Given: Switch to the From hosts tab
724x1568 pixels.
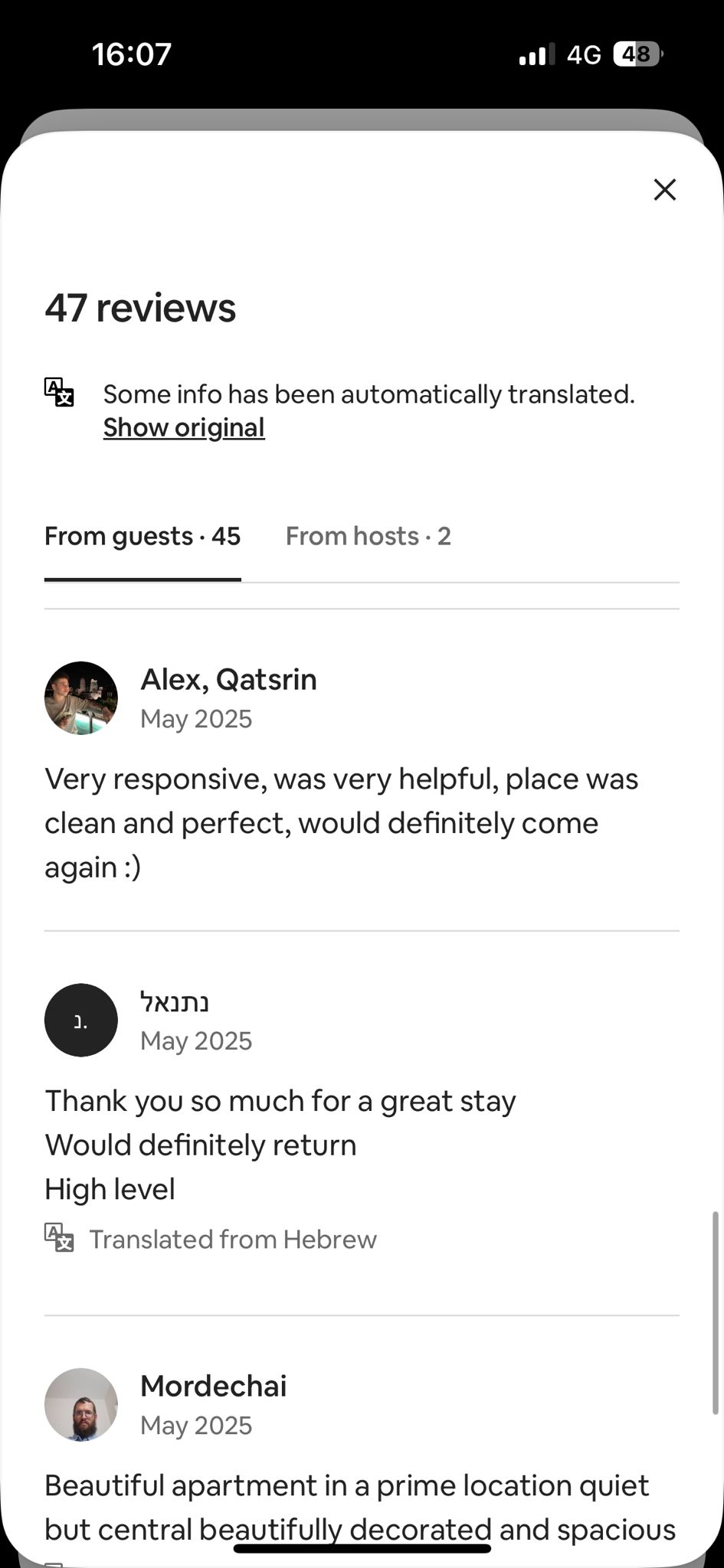Looking at the screenshot, I should coord(368,536).
